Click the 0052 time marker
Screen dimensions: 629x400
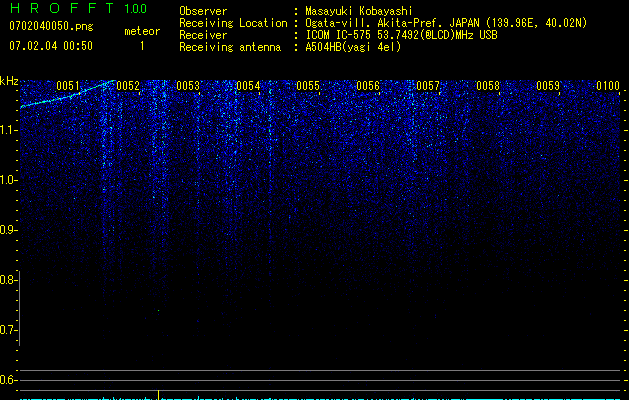(128, 86)
